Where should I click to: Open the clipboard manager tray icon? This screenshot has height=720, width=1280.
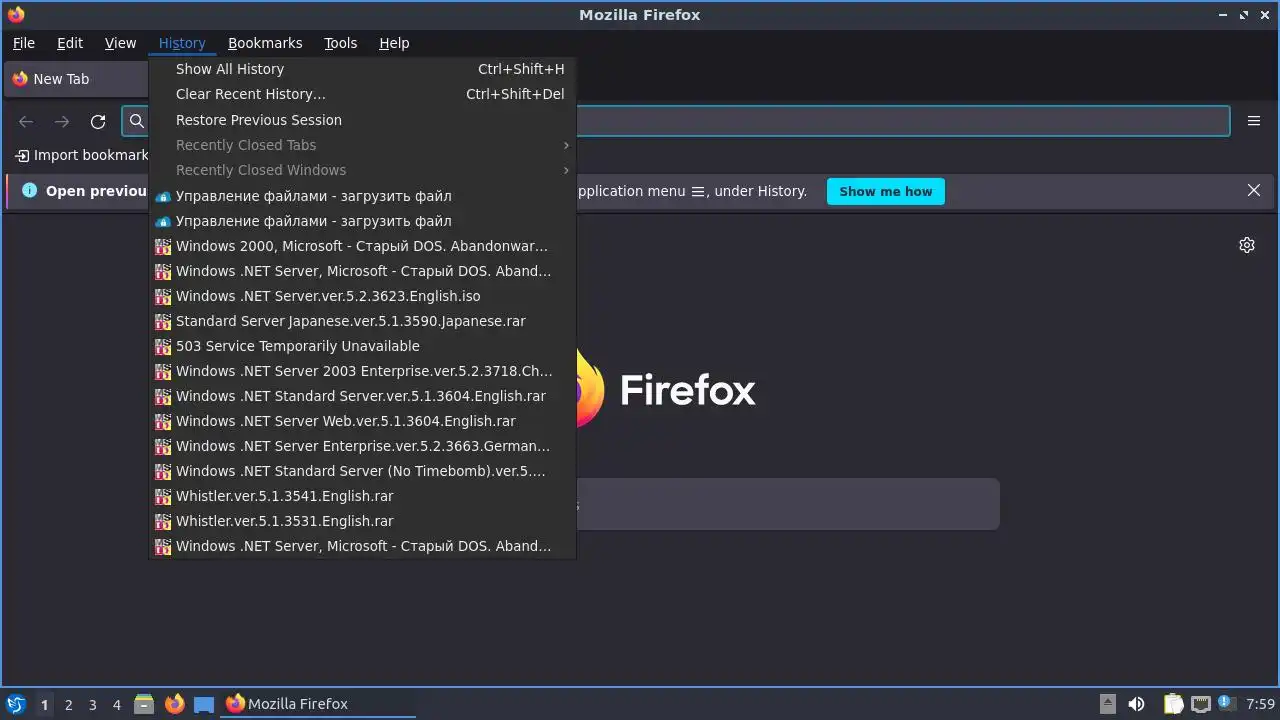(1173, 704)
